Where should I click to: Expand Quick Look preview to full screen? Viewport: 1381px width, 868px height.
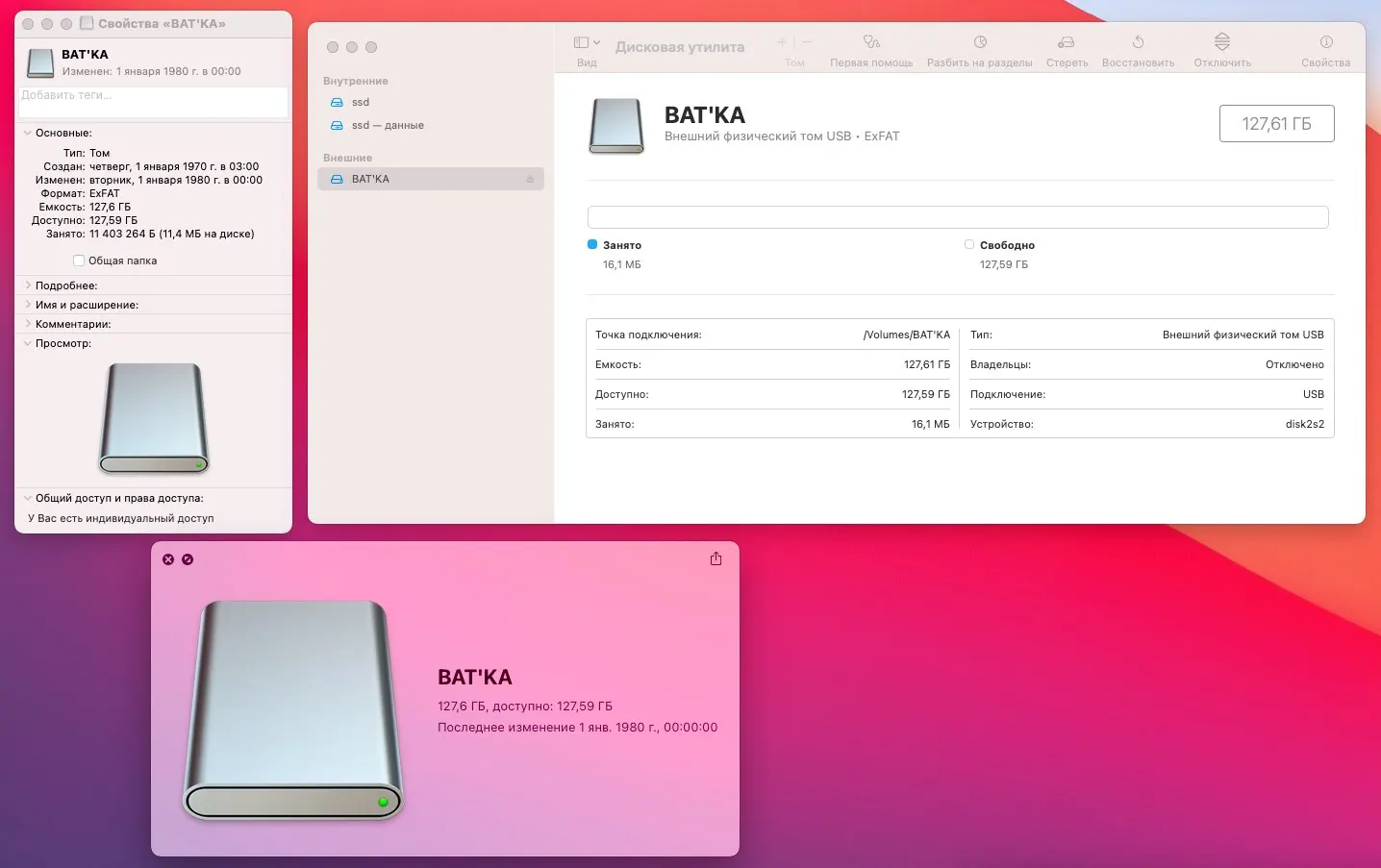coord(188,559)
